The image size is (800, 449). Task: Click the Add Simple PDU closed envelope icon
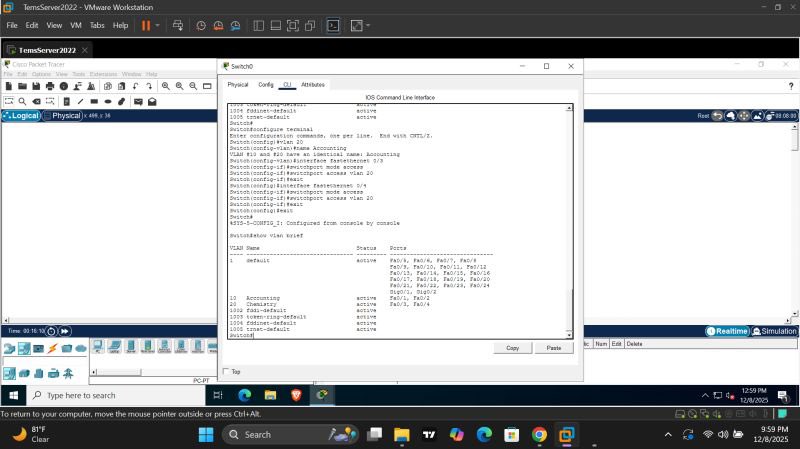tap(138, 102)
